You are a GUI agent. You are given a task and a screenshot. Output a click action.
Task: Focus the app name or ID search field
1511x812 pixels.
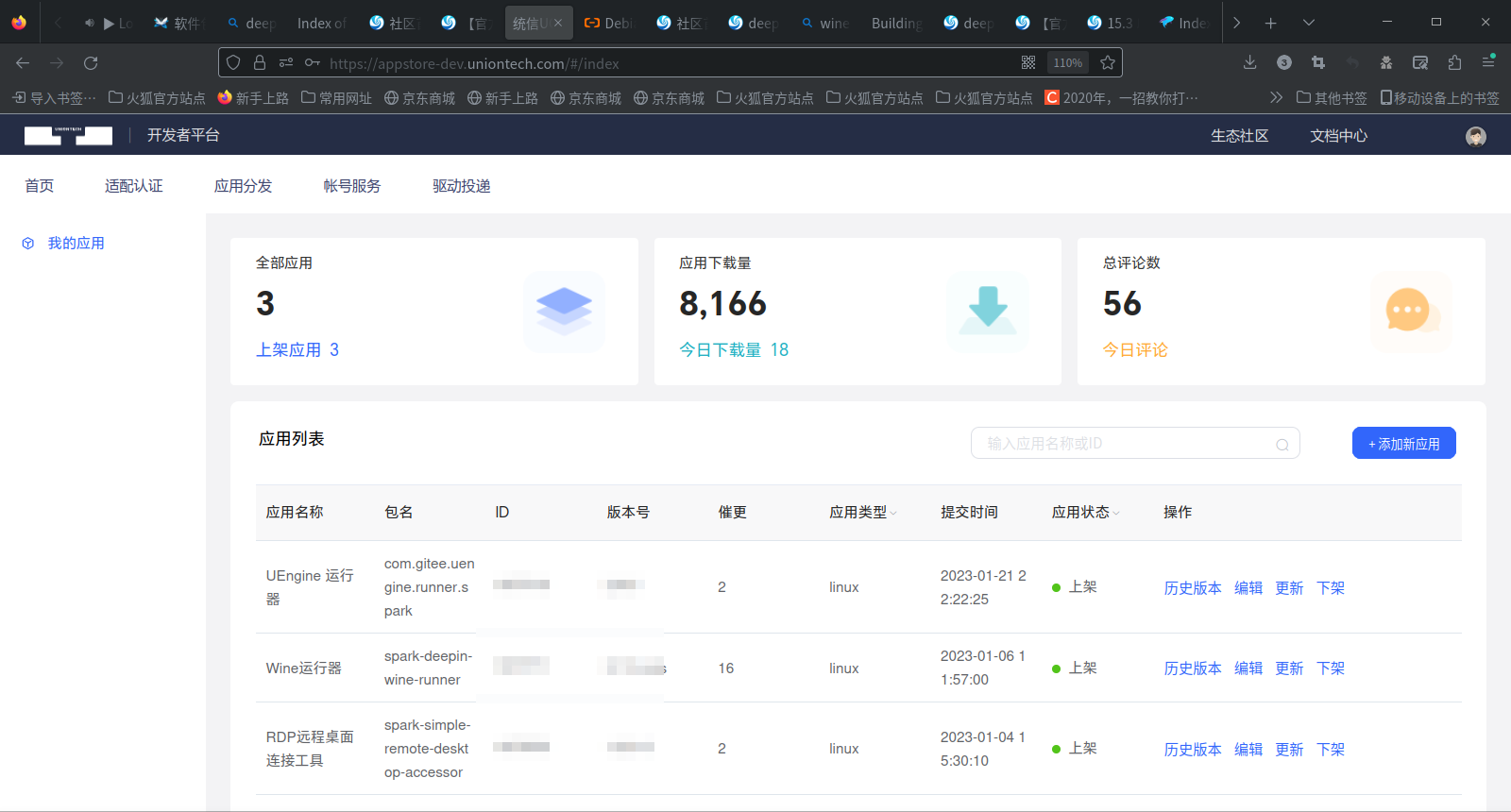click(1124, 444)
